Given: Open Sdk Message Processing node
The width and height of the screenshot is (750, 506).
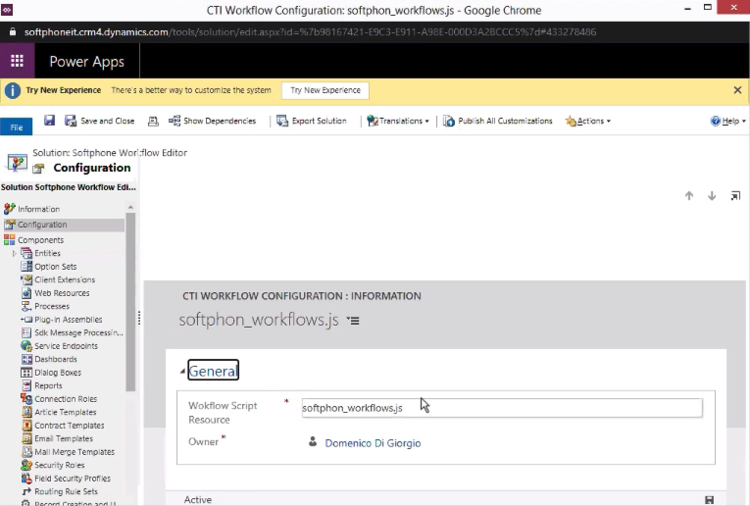Looking at the screenshot, I should click(x=78, y=332).
